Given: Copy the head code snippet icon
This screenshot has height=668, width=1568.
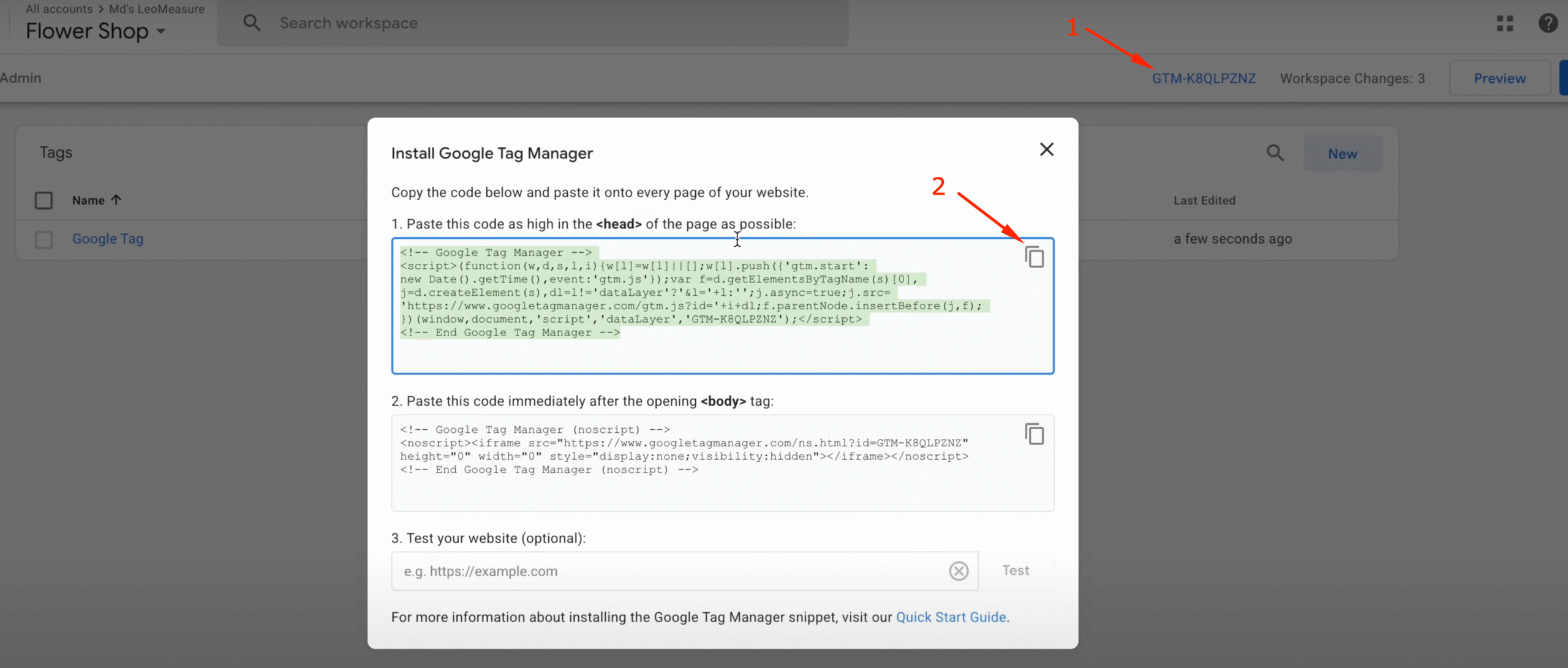Looking at the screenshot, I should tap(1035, 257).
